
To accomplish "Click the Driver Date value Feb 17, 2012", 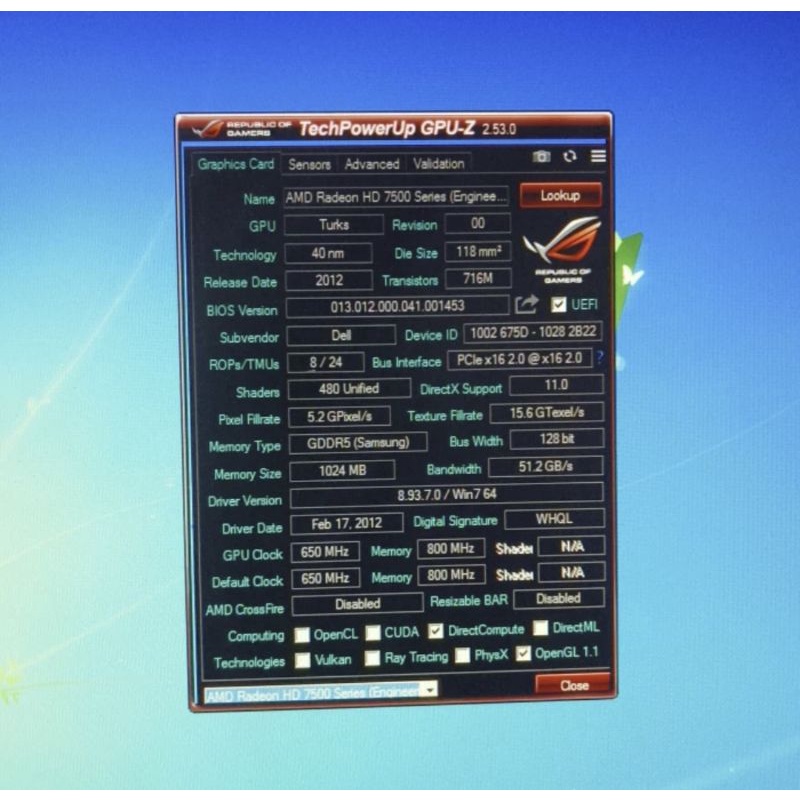I will click(346, 524).
